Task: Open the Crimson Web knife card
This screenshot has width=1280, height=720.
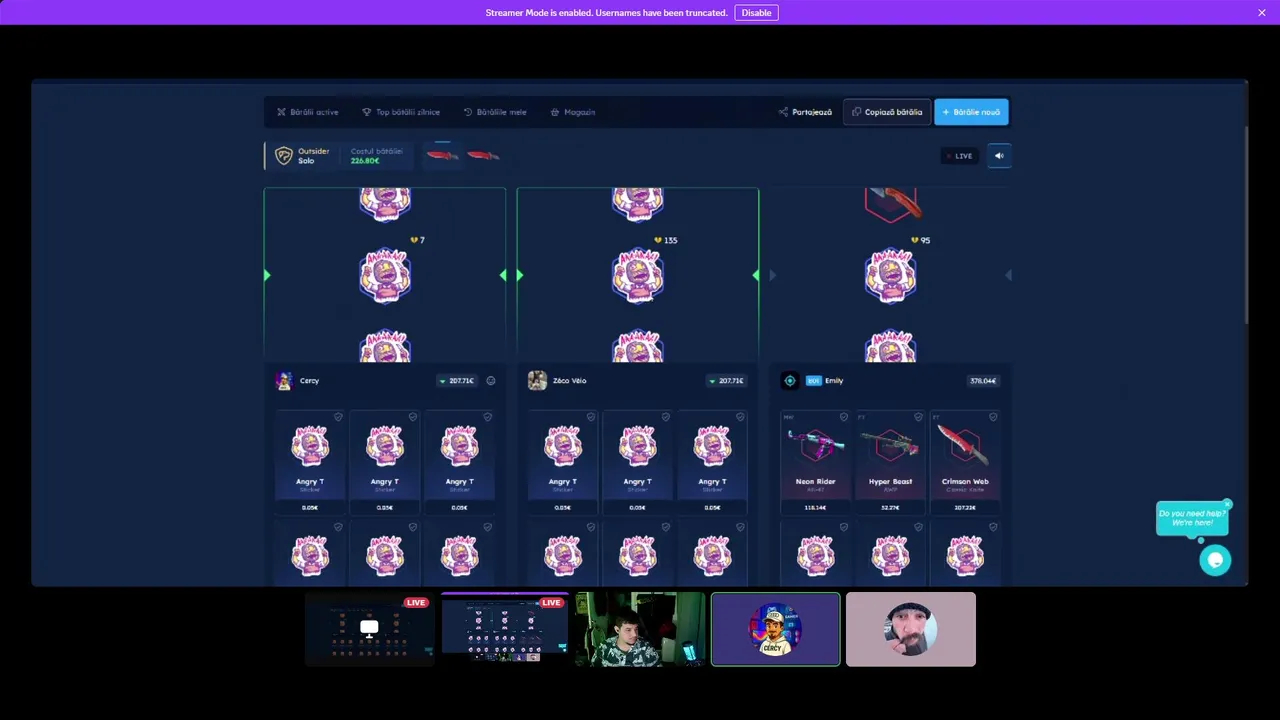Action: pos(965,463)
